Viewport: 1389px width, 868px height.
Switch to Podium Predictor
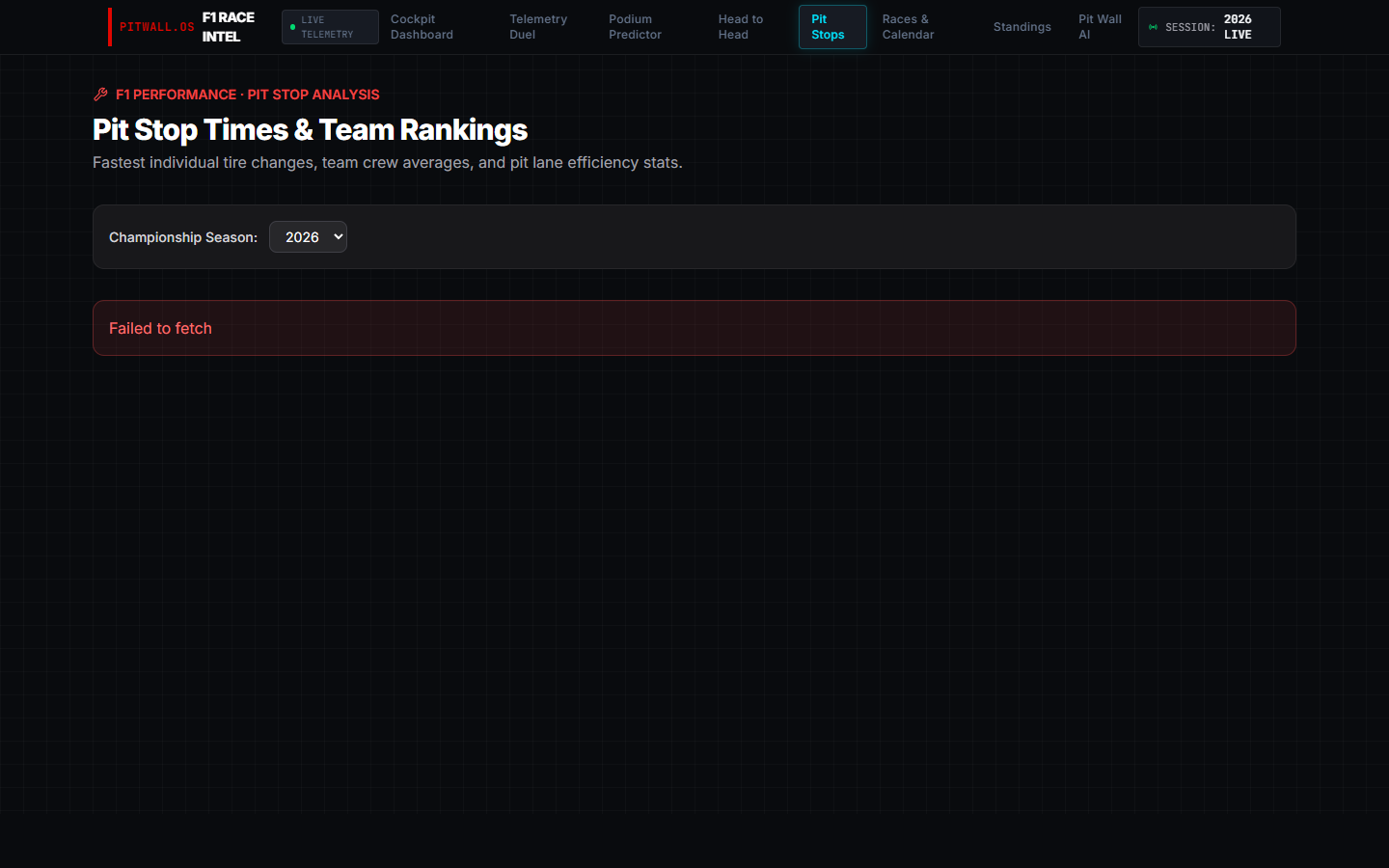635,27
